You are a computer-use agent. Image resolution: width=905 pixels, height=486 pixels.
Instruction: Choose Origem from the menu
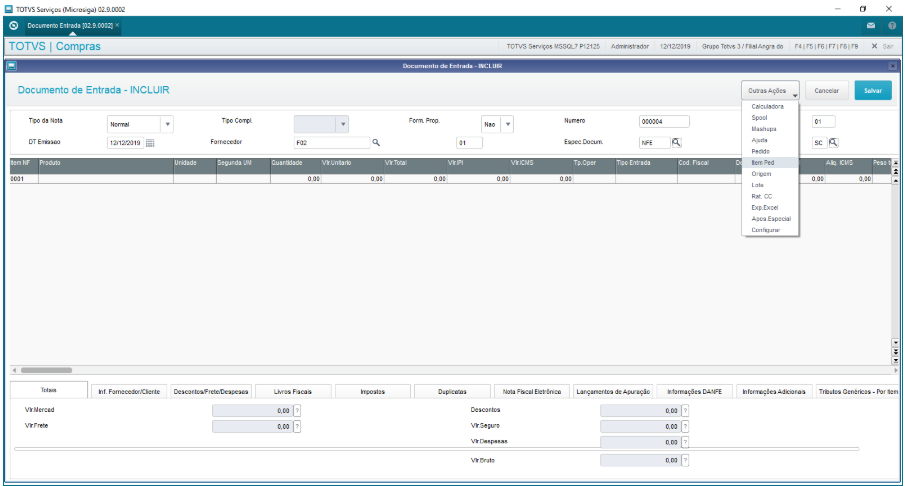(770, 174)
